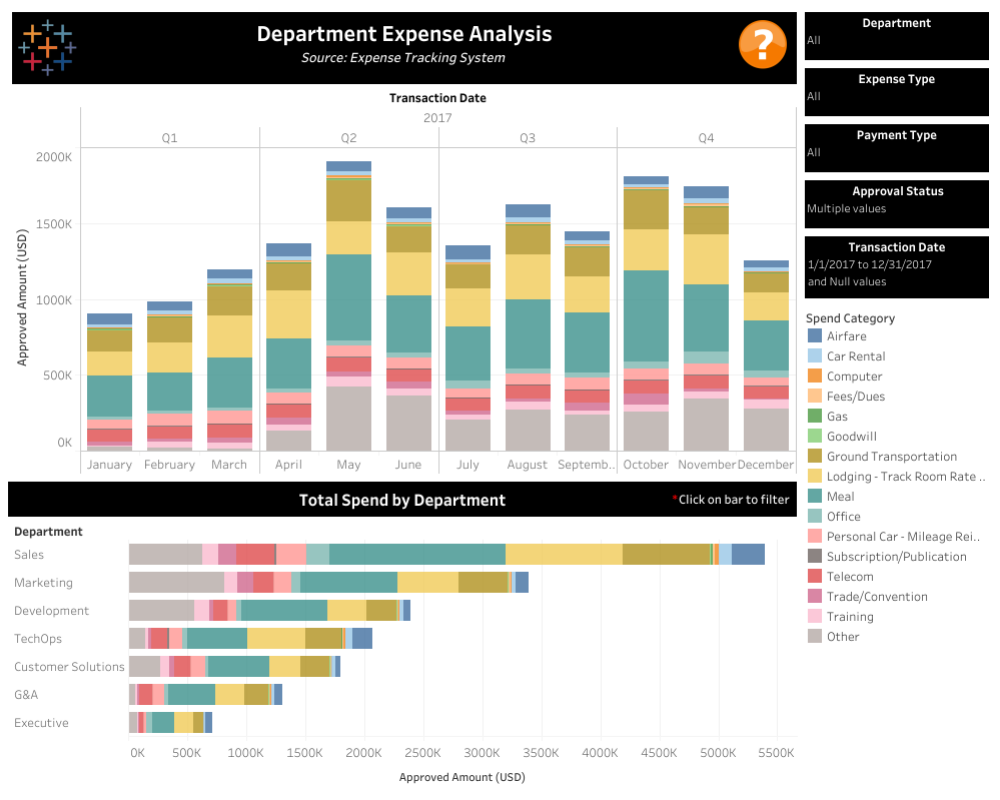Select the Other category legend item
The image size is (1000, 800).
tap(842, 637)
